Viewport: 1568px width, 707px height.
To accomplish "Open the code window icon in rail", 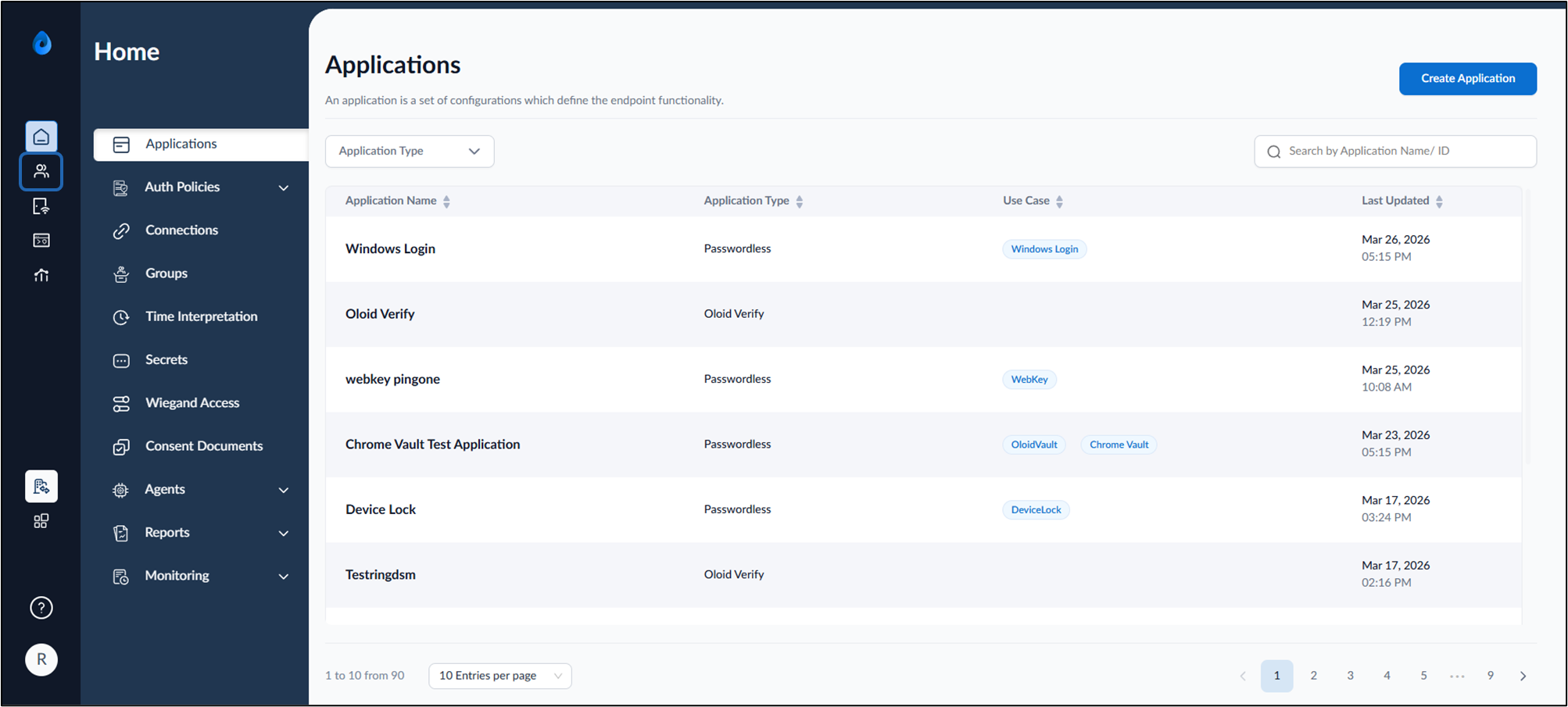I will 41,241.
